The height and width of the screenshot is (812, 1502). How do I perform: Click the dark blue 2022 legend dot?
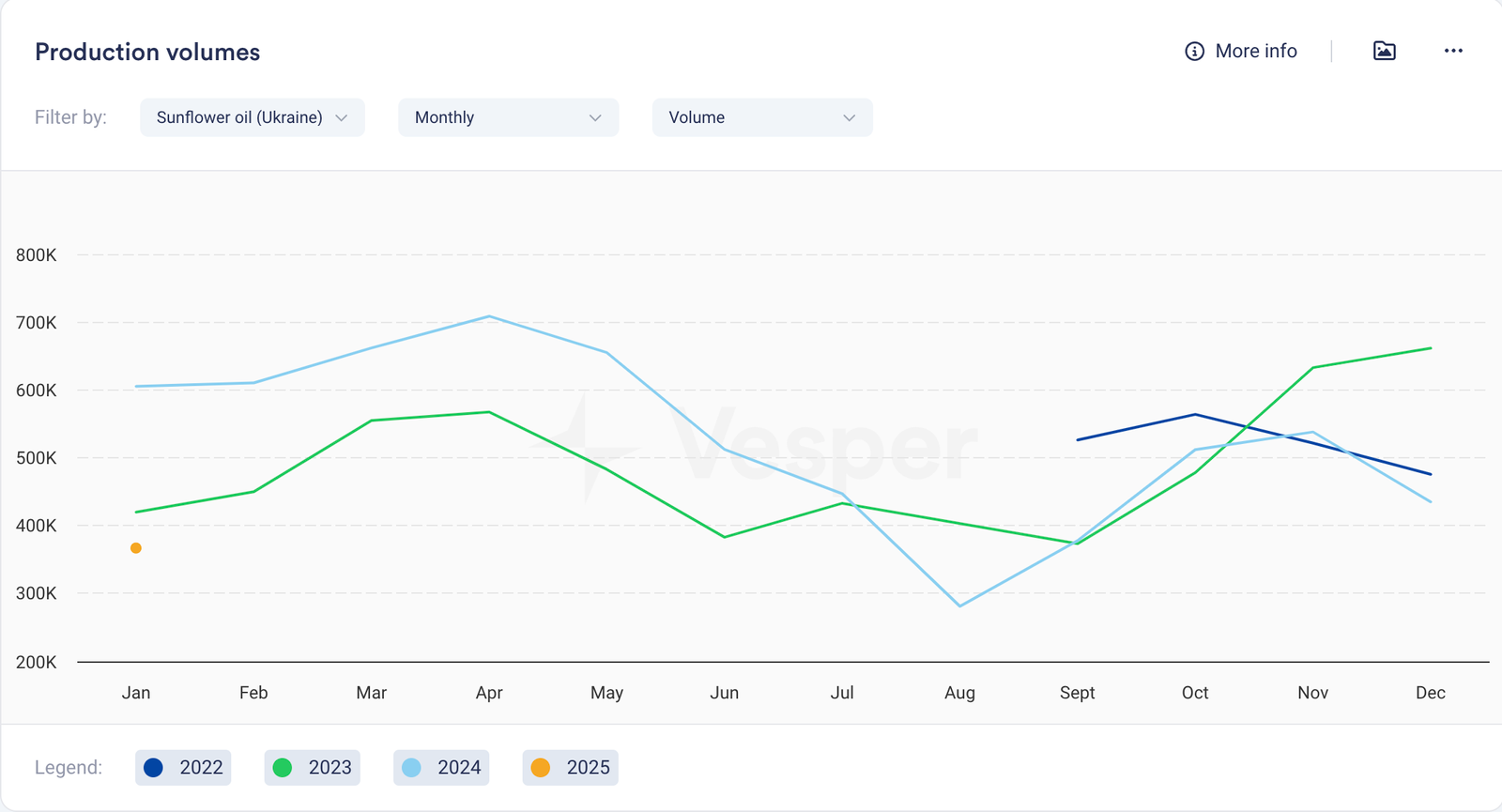coord(154,768)
